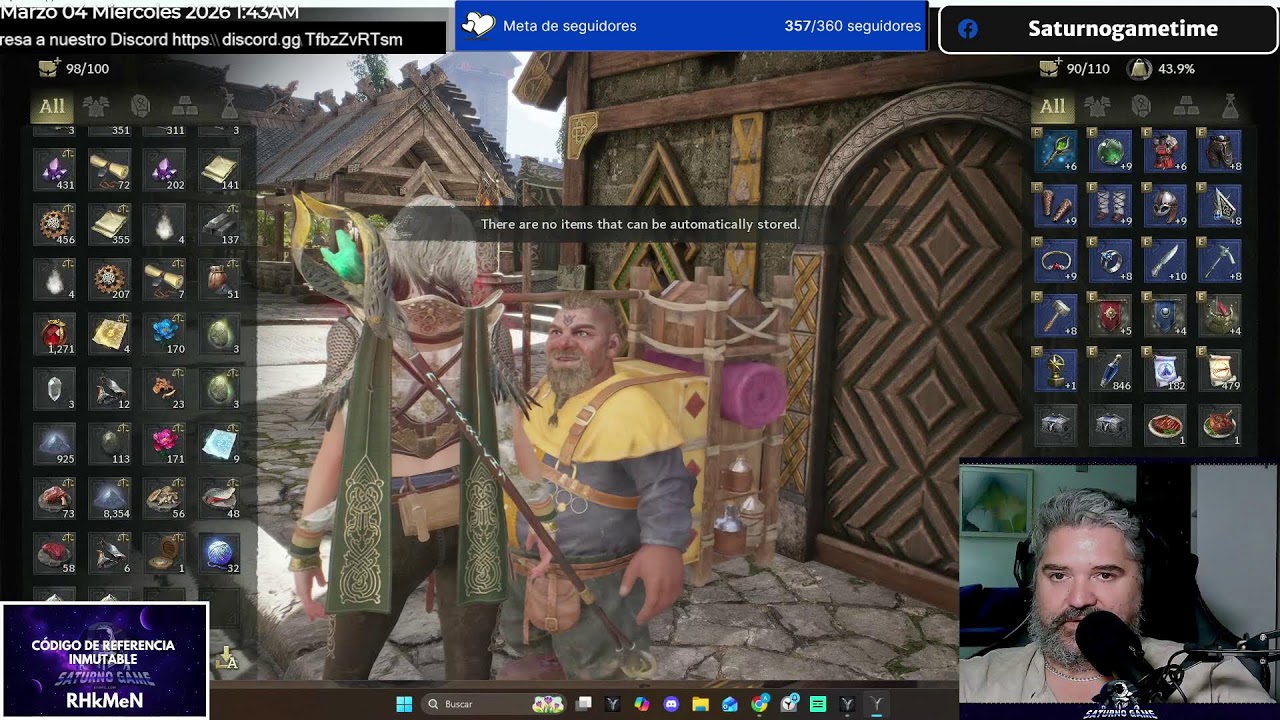This screenshot has width=1280, height=720.
Task: Select the blue yarn ball stack of 32
Action: coord(219,553)
